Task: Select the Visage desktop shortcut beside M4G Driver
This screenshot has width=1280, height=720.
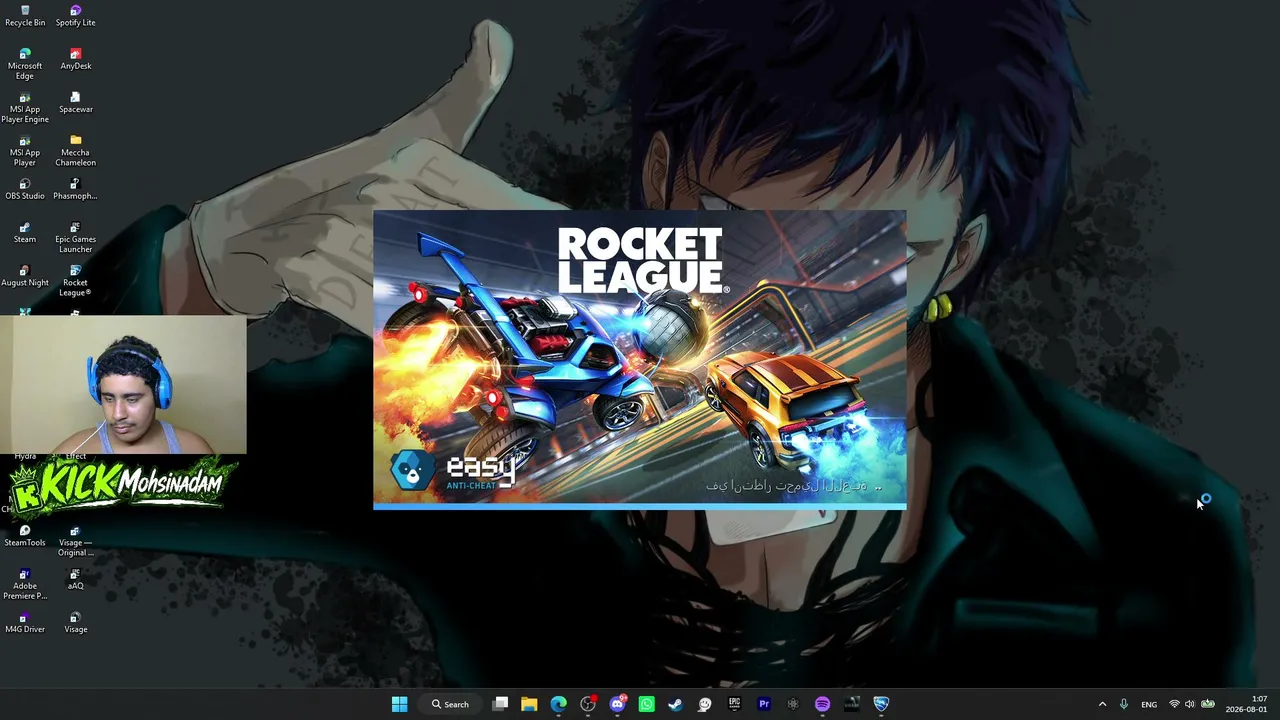Action: (x=75, y=623)
